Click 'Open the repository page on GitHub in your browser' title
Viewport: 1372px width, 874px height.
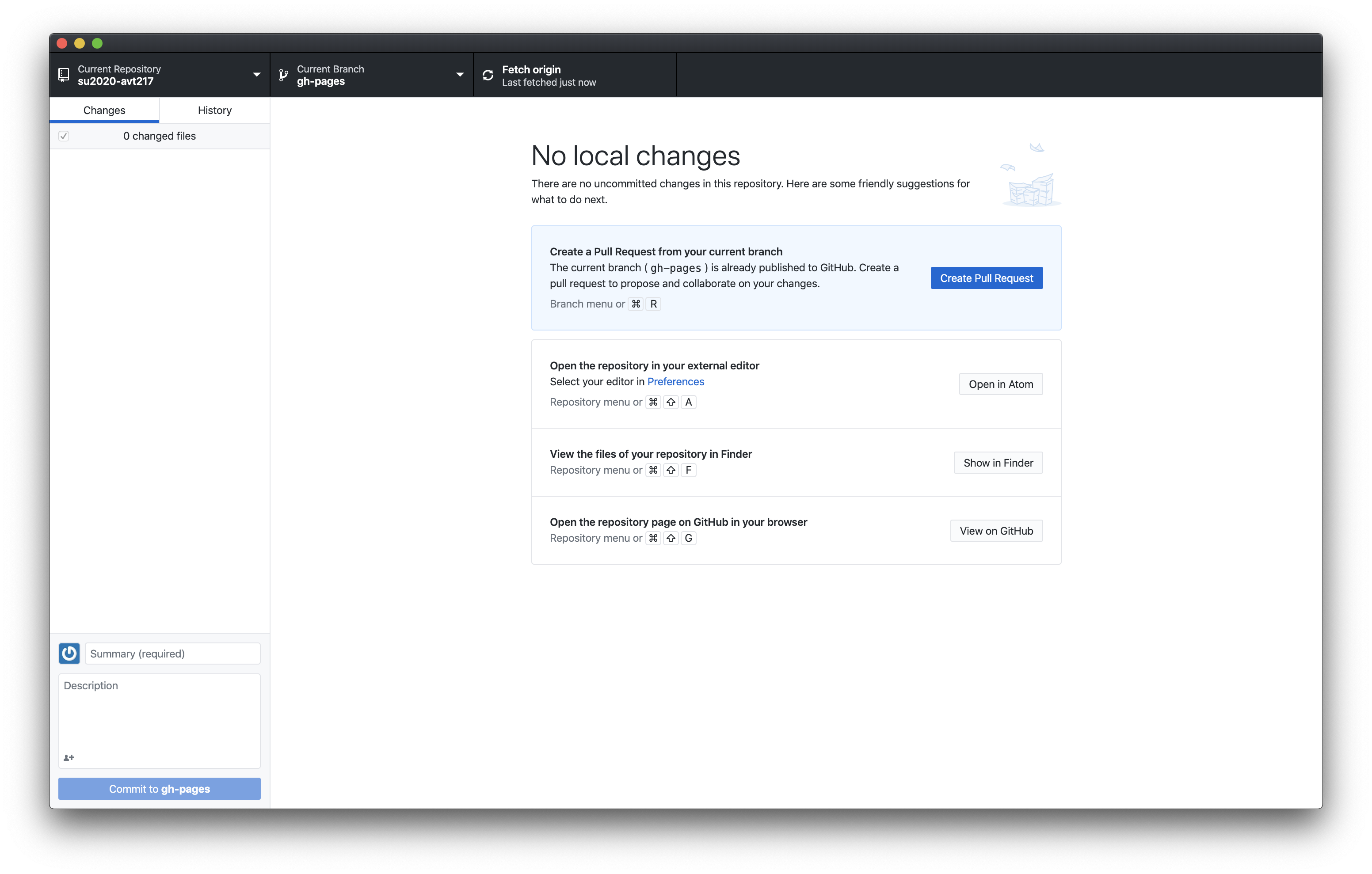click(x=678, y=522)
